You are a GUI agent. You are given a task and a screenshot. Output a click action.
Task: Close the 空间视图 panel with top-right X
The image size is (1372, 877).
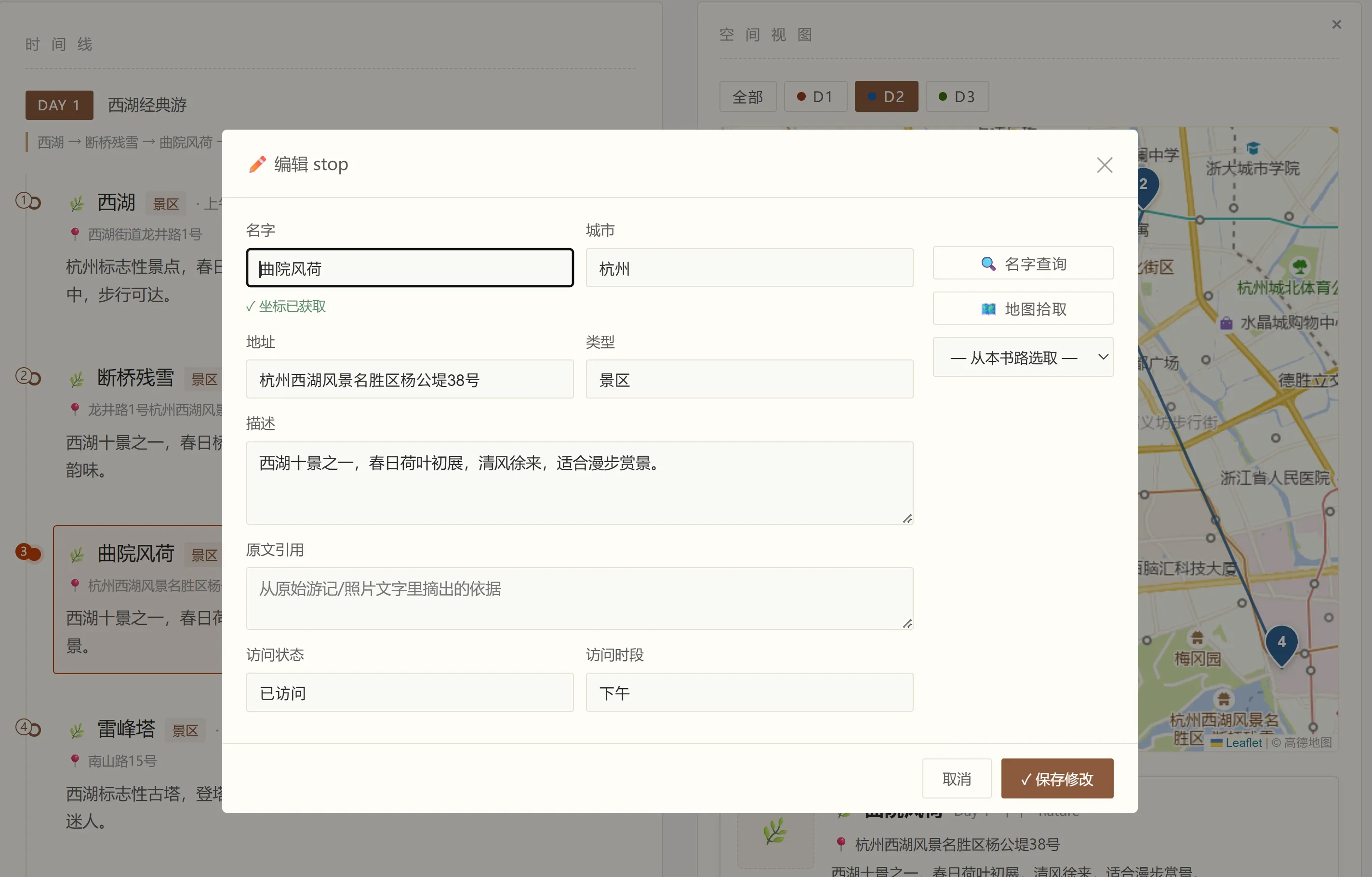[x=1337, y=25]
